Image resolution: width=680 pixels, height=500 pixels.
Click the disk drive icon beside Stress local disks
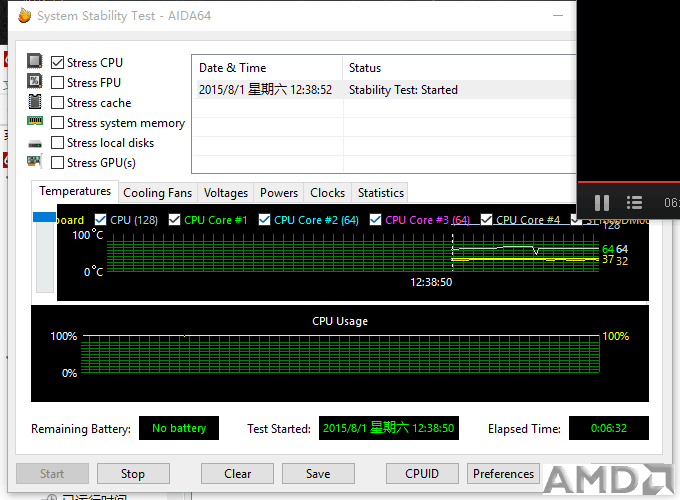(35, 144)
